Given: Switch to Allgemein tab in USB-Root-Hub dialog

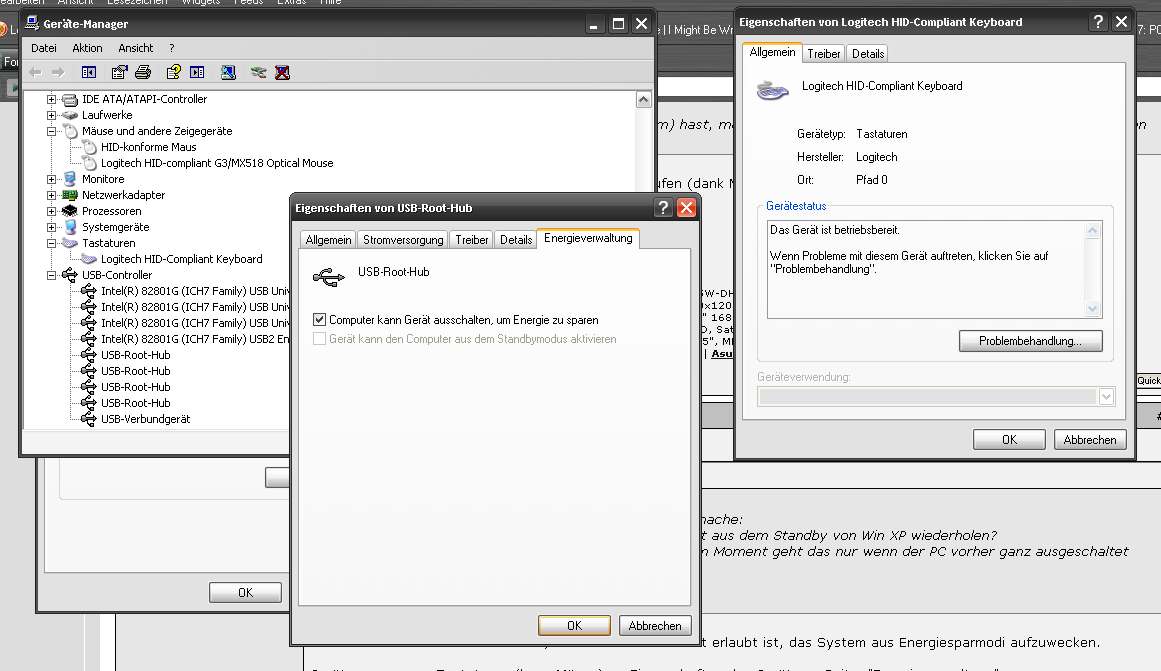Looking at the screenshot, I should click(x=328, y=240).
